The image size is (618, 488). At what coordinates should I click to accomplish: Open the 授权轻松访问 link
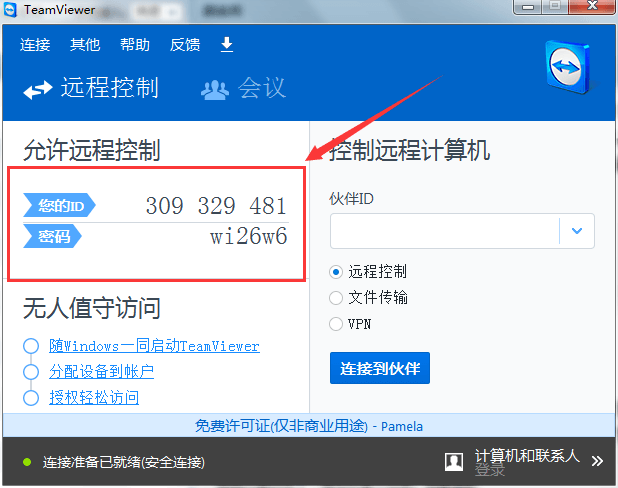(94, 397)
